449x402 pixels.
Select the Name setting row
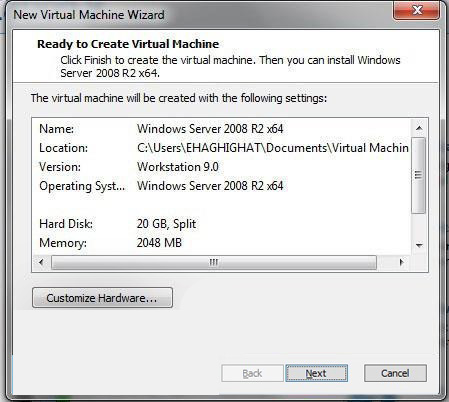(221, 129)
